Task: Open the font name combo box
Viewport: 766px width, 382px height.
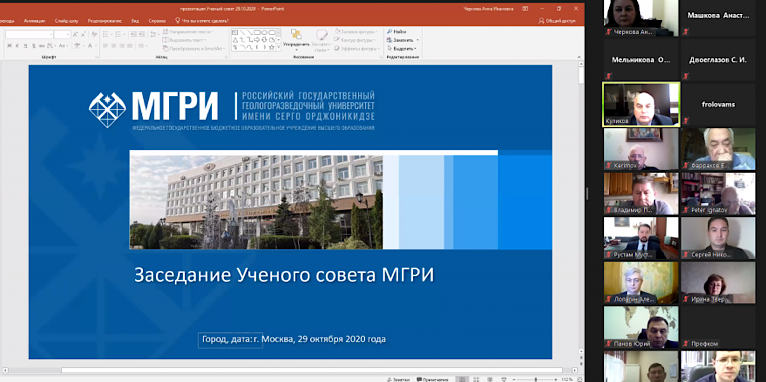Action: pyautogui.click(x=29, y=35)
